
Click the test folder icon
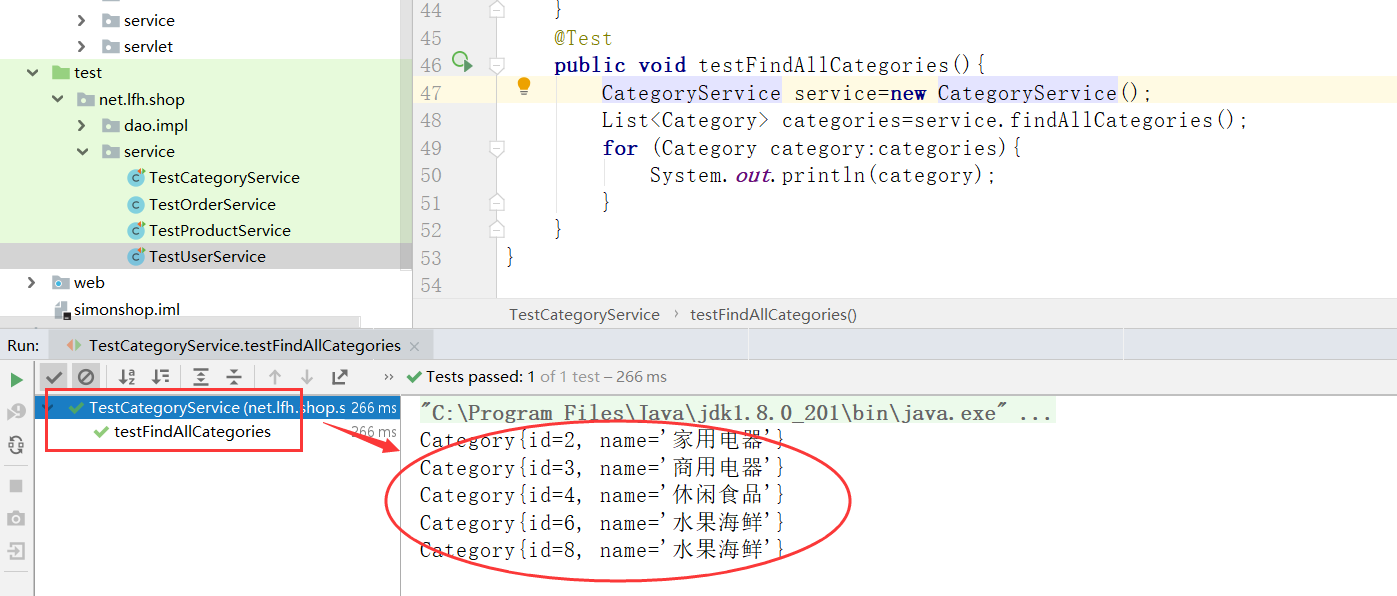click(61, 72)
